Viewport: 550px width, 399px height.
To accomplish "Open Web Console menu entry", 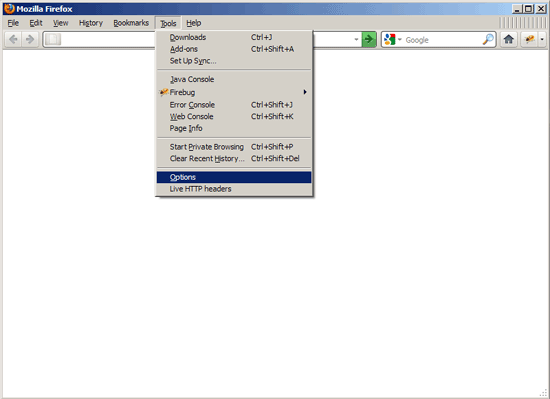I will [x=234, y=116].
